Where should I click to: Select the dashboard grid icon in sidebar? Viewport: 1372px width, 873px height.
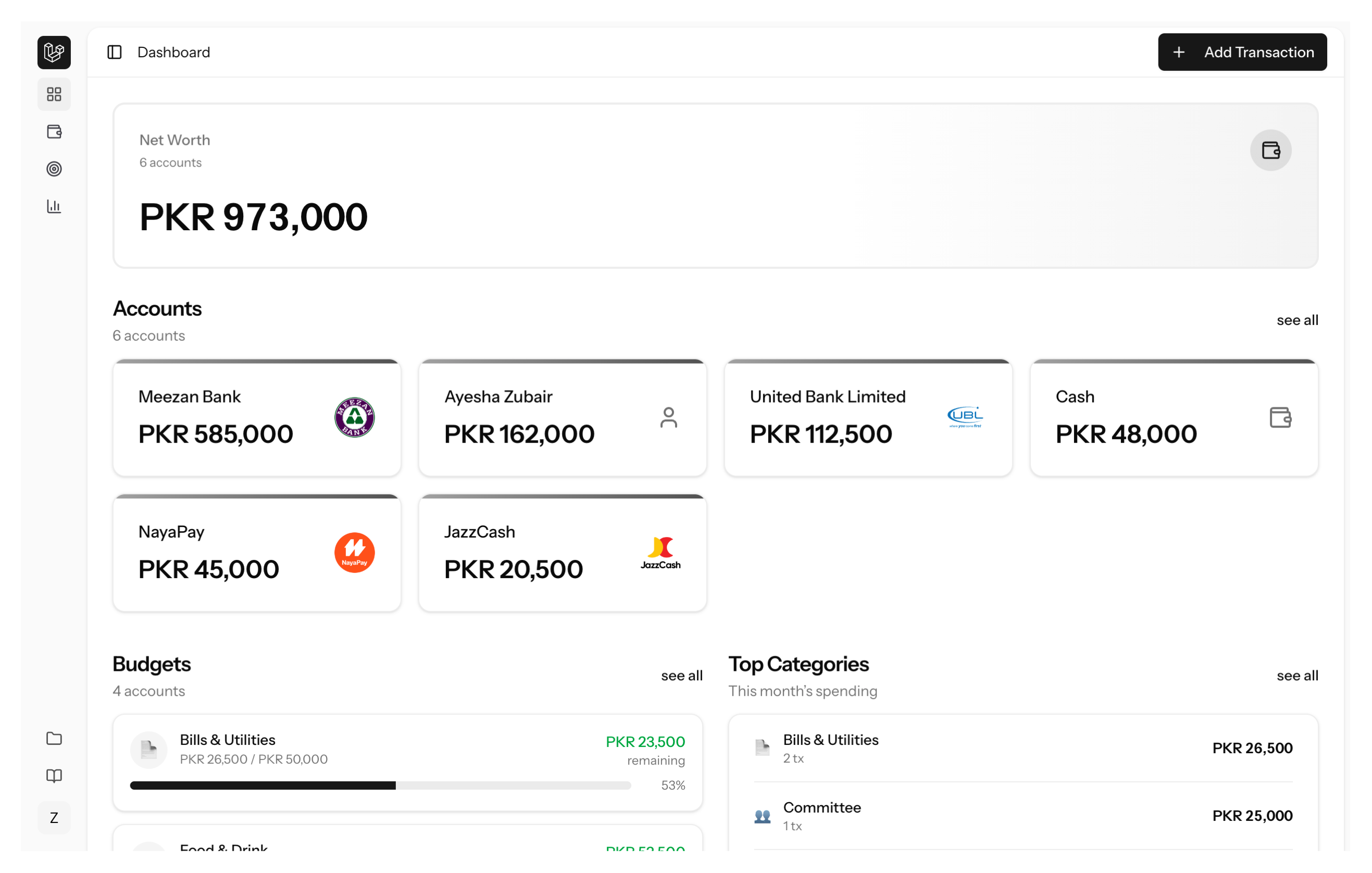tap(54, 94)
